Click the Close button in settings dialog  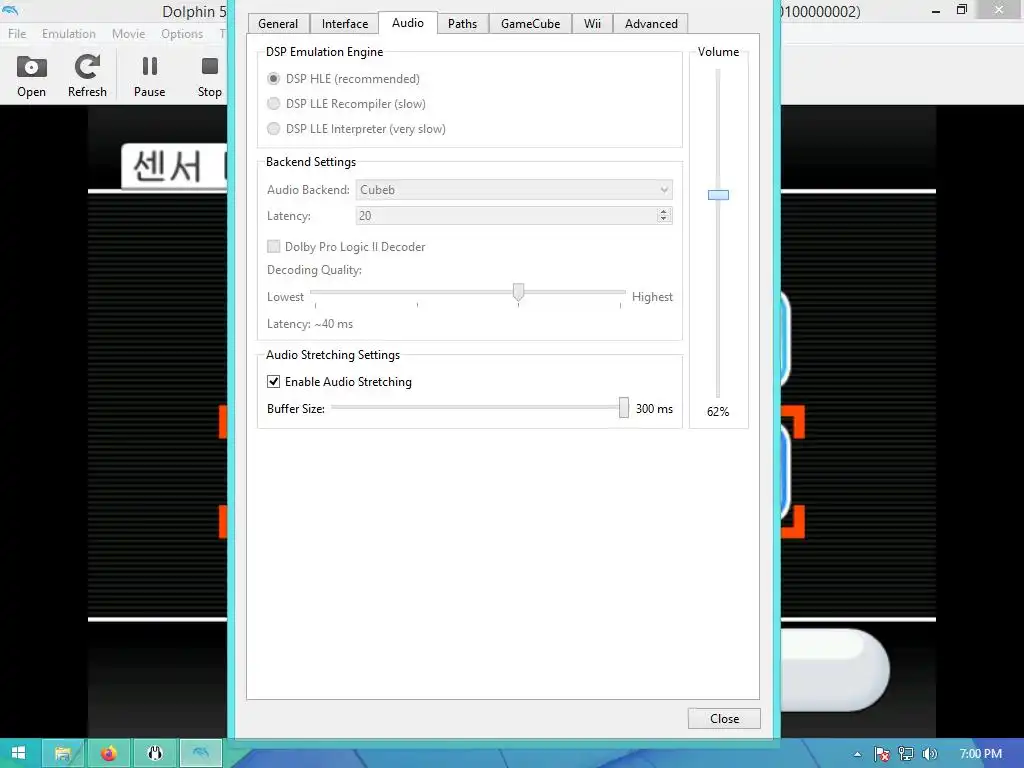pyautogui.click(x=724, y=718)
